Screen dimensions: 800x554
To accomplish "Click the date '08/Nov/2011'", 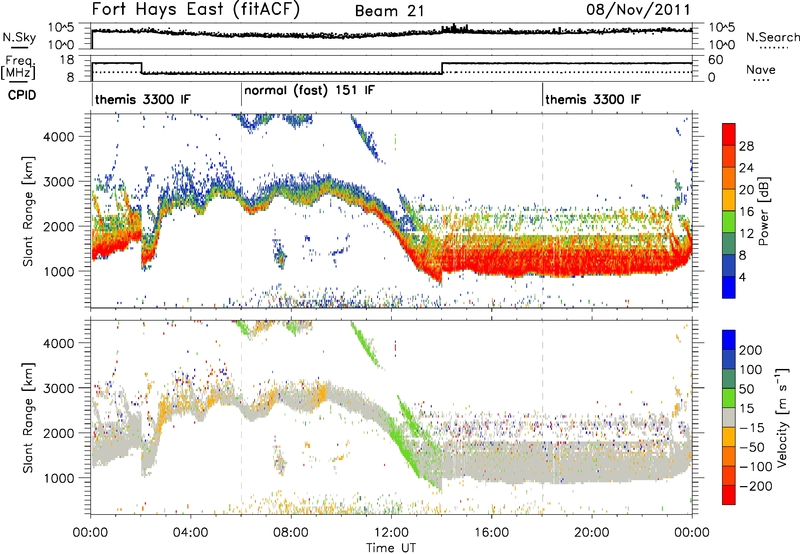I will click(638, 10).
